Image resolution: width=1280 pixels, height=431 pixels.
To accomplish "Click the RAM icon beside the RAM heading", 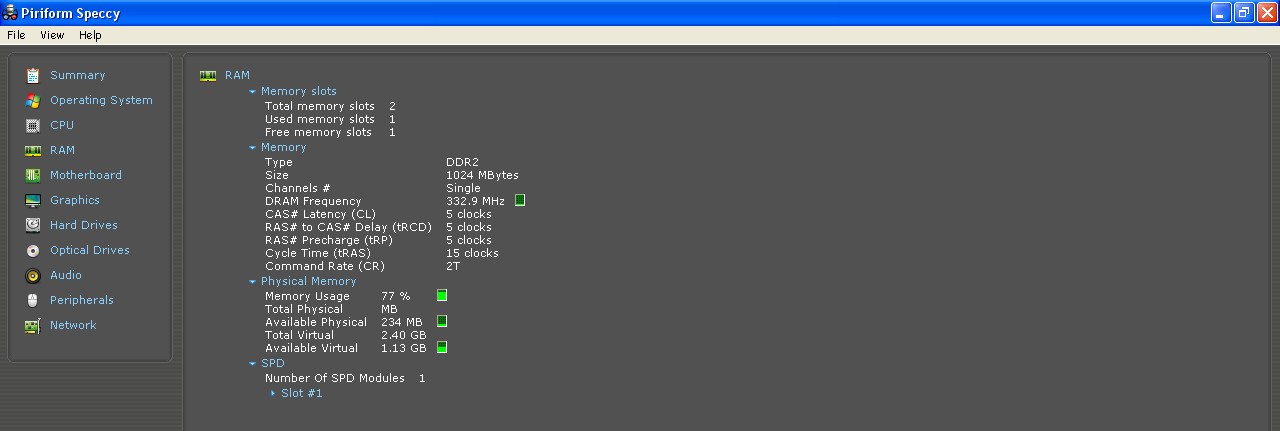I will pyautogui.click(x=208, y=75).
